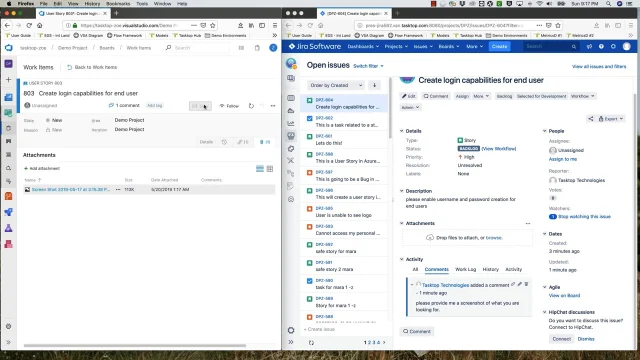The height and width of the screenshot is (360, 640).
Task: Open Jira settings gear in header
Action: point(613,47)
